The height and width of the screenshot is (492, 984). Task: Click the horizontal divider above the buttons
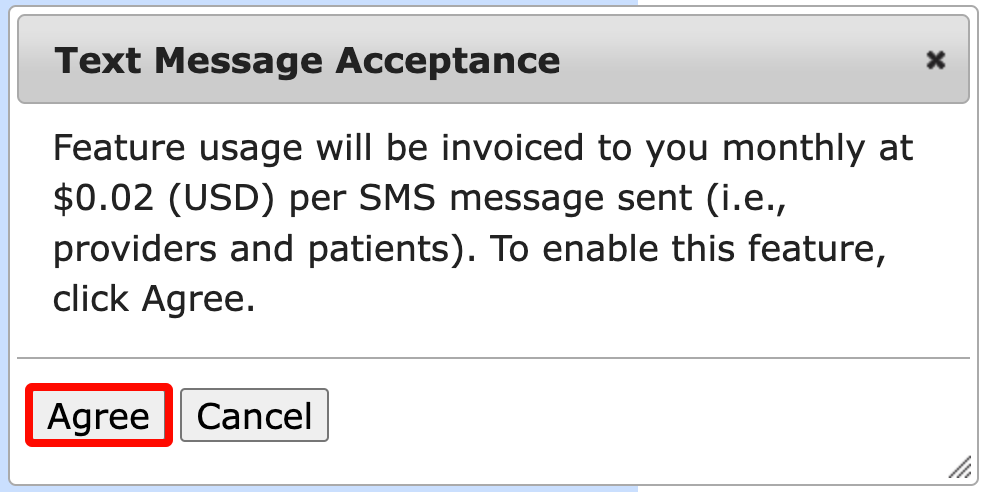[494, 357]
